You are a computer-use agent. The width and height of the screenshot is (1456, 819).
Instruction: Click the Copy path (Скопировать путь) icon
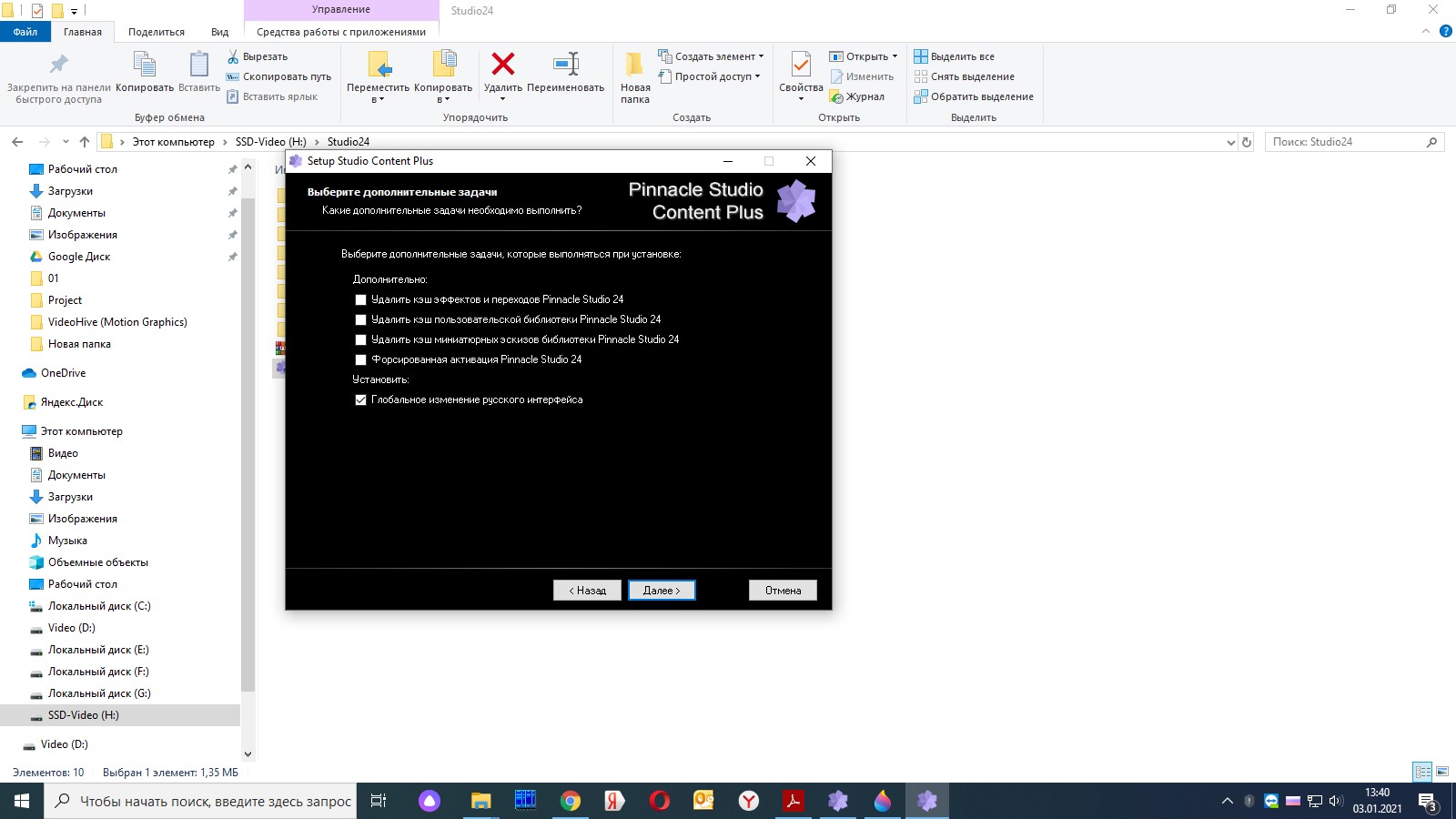(233, 76)
